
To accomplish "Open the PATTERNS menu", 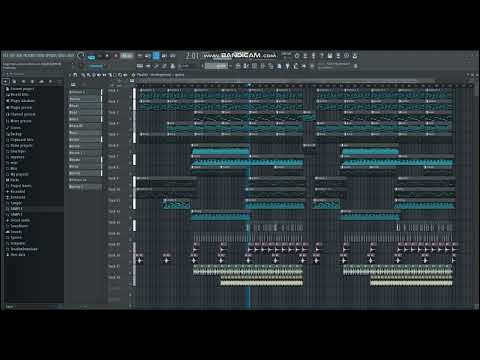I will point(29,55).
